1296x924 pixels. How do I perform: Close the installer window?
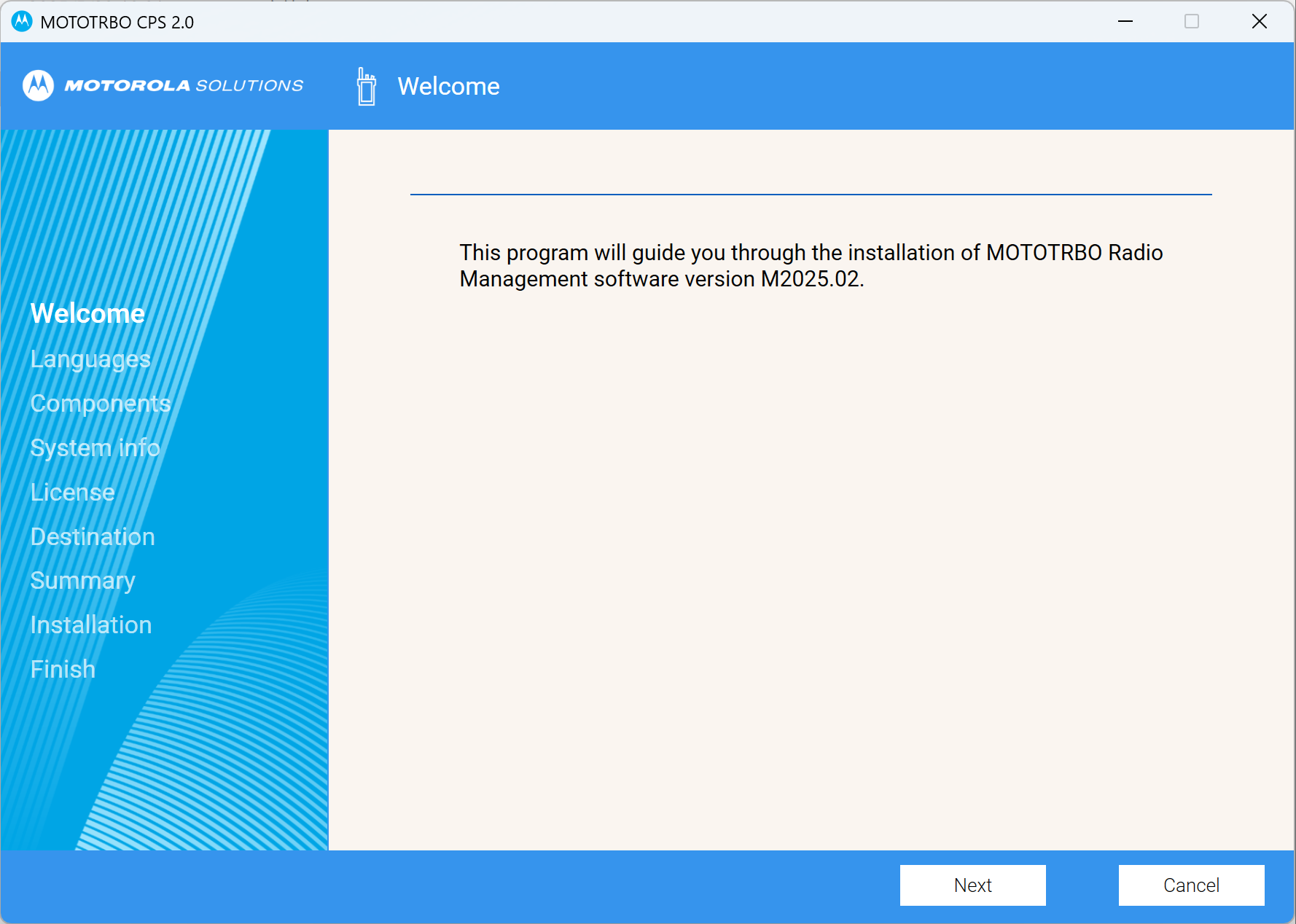pyautogui.click(x=1259, y=22)
